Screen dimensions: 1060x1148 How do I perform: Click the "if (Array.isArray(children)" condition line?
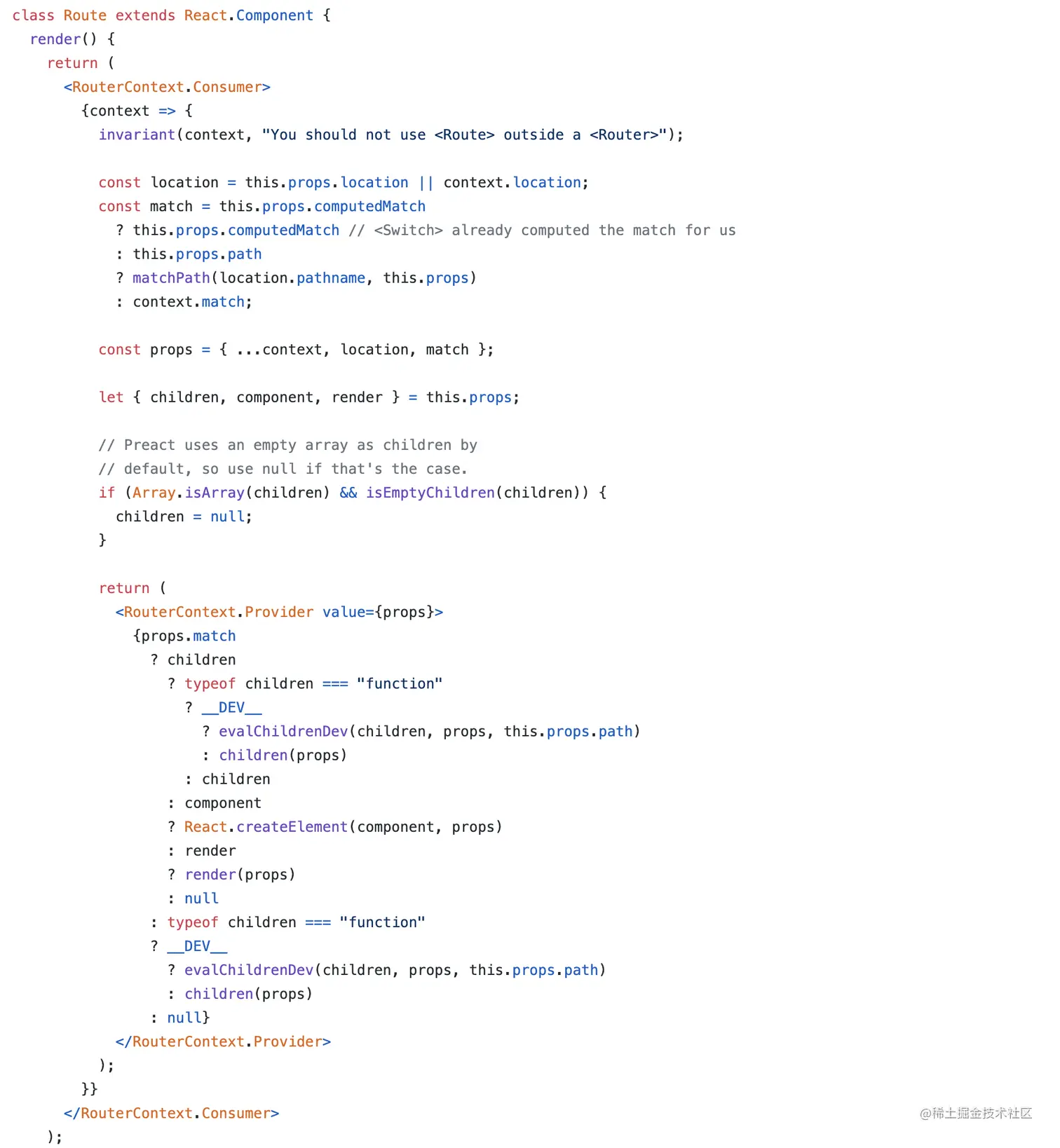coord(353,493)
